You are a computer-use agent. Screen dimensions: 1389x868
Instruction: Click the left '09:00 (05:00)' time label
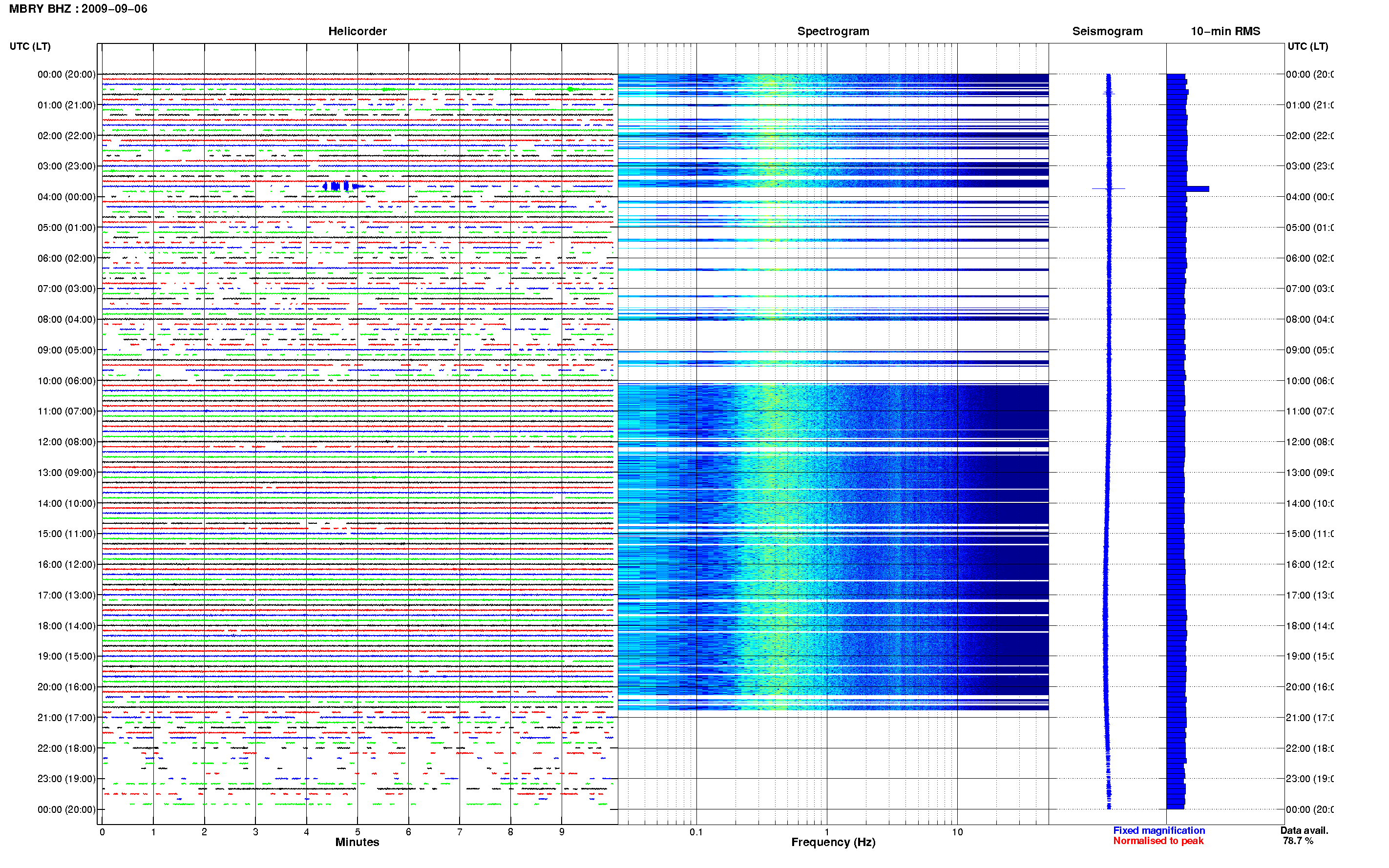tap(66, 350)
